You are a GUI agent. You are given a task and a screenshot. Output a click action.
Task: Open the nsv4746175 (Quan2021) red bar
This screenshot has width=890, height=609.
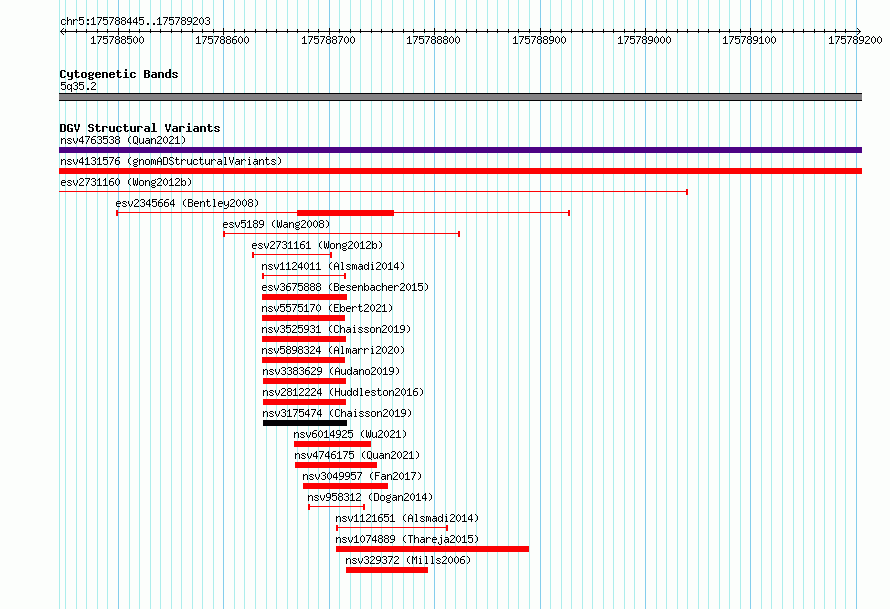335,465
